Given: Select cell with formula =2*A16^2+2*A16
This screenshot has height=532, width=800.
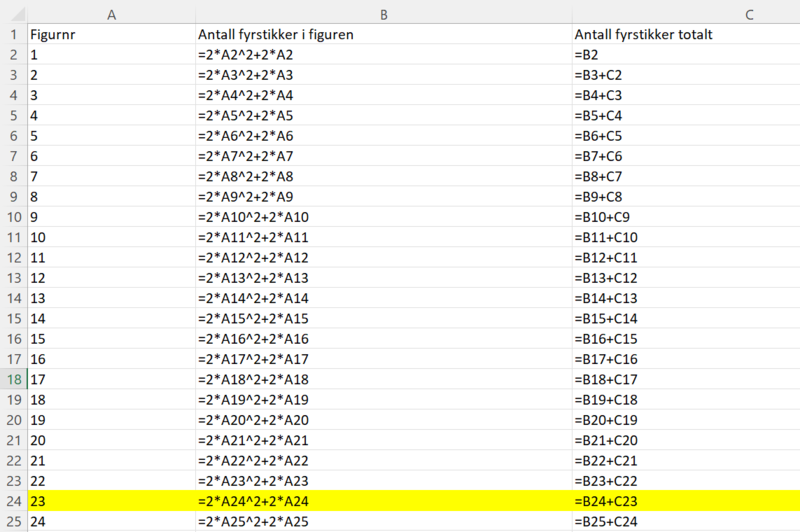Looking at the screenshot, I should tap(384, 339).
